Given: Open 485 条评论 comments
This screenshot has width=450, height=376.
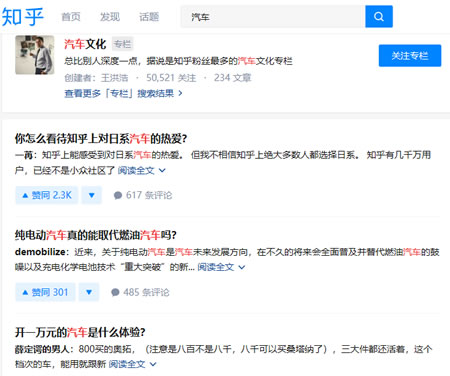Looking at the screenshot, I should pyautogui.click(x=140, y=292).
